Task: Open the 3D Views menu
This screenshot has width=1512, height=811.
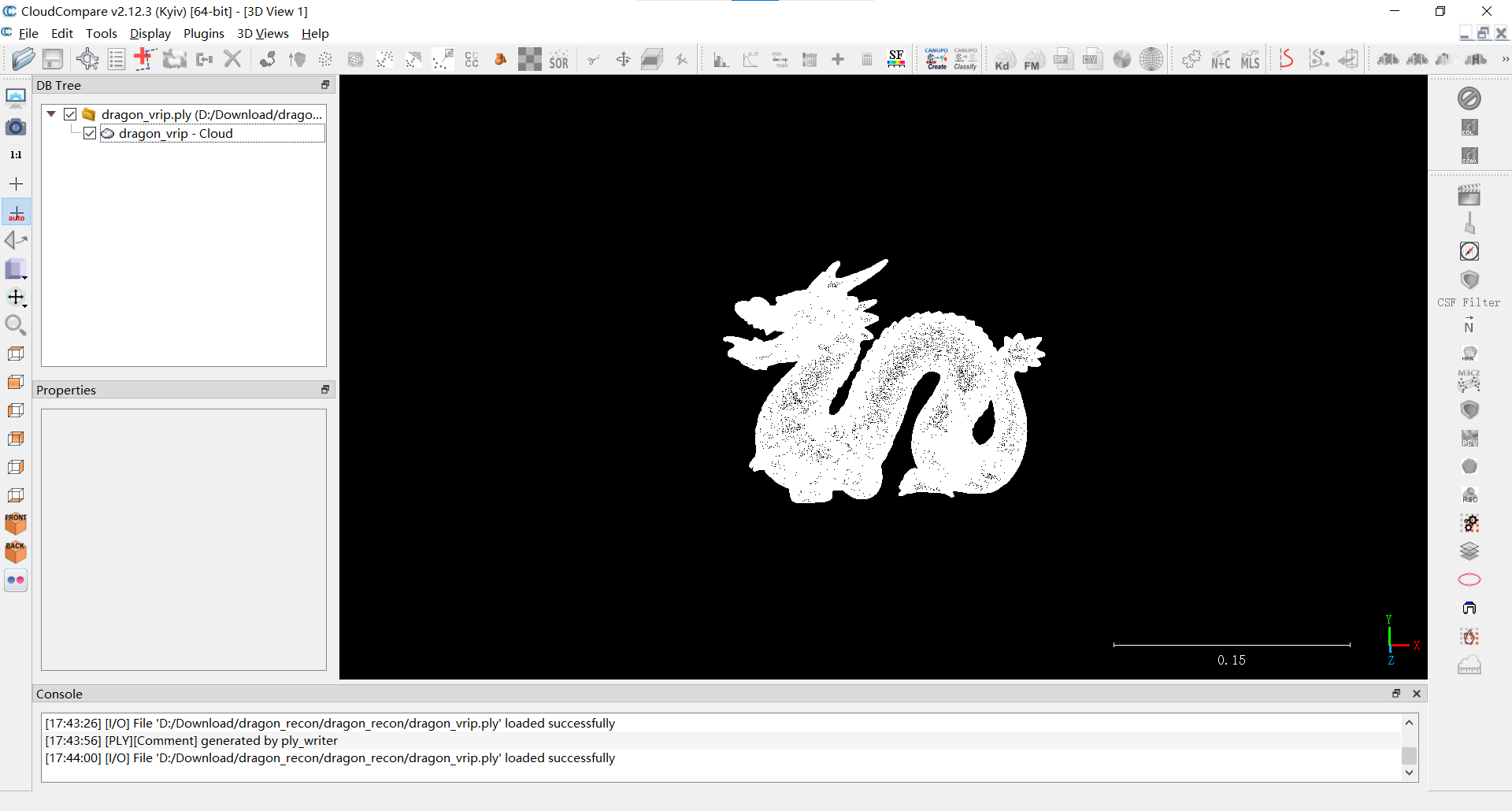Action: click(263, 33)
